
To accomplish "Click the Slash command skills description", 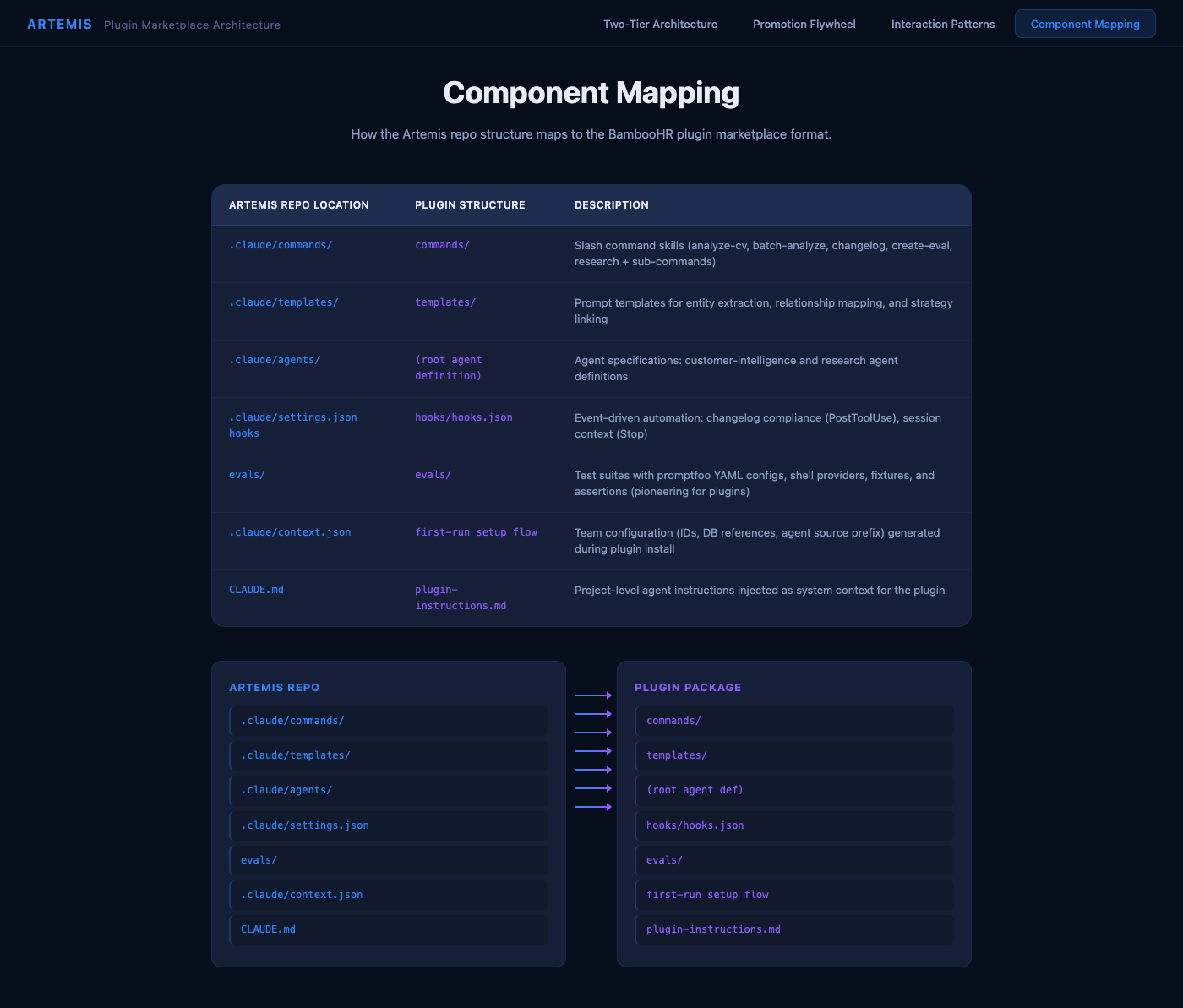I will click(x=764, y=253).
